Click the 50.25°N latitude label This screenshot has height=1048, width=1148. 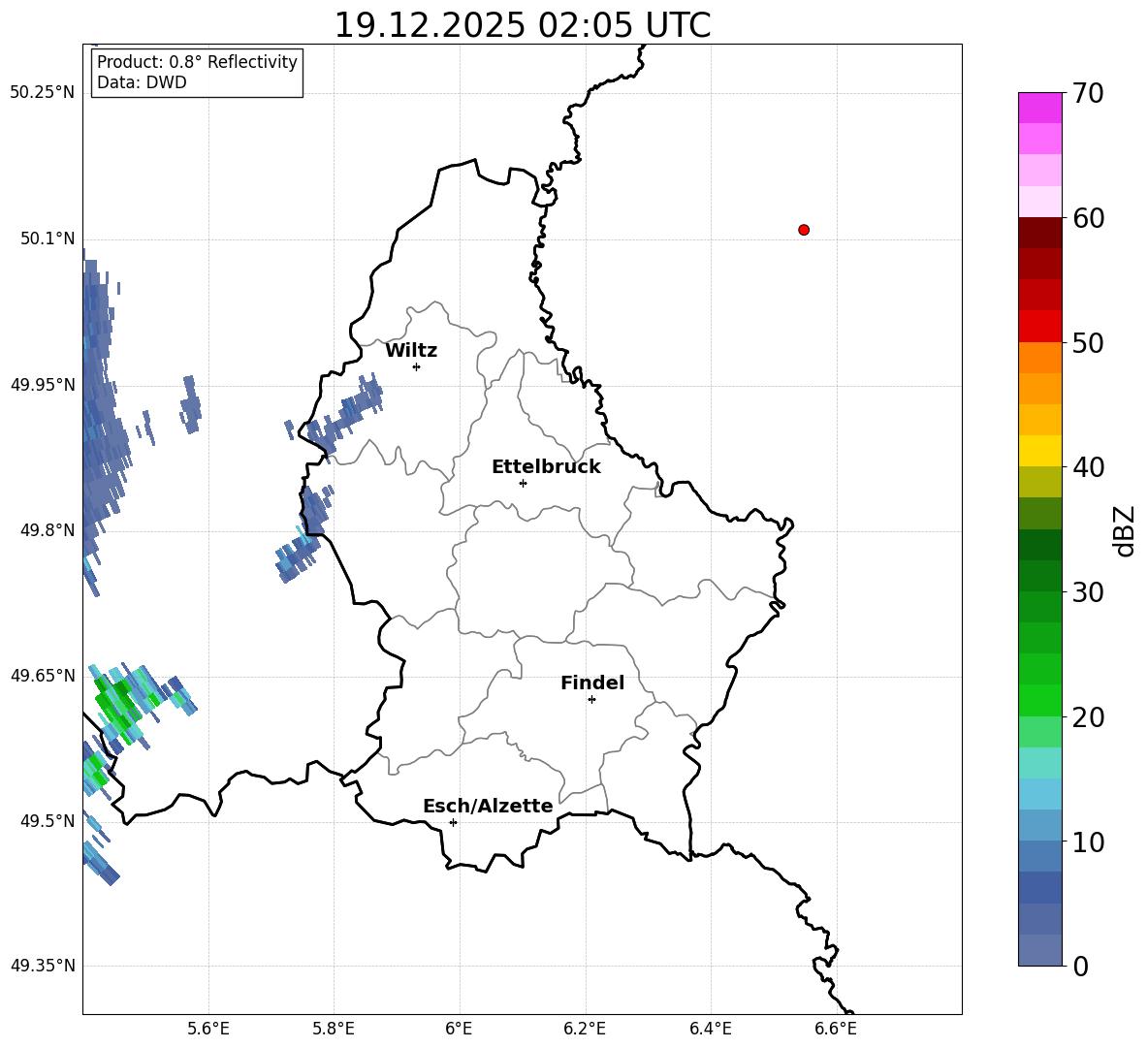click(43, 93)
